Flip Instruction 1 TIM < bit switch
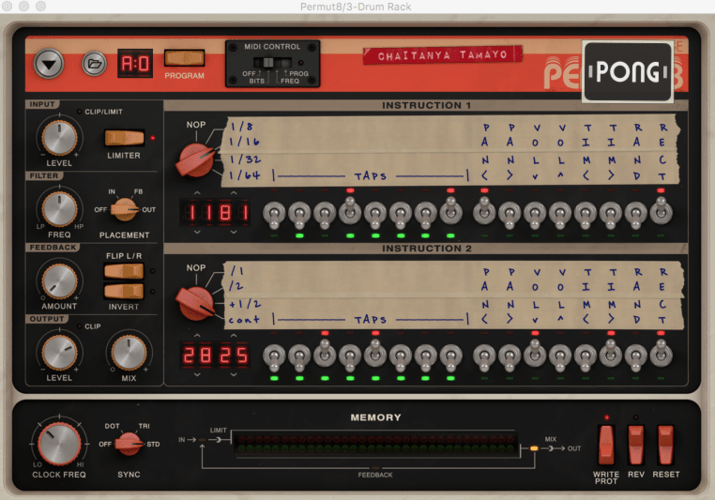715x500 pixels. pyautogui.click(x=585, y=213)
